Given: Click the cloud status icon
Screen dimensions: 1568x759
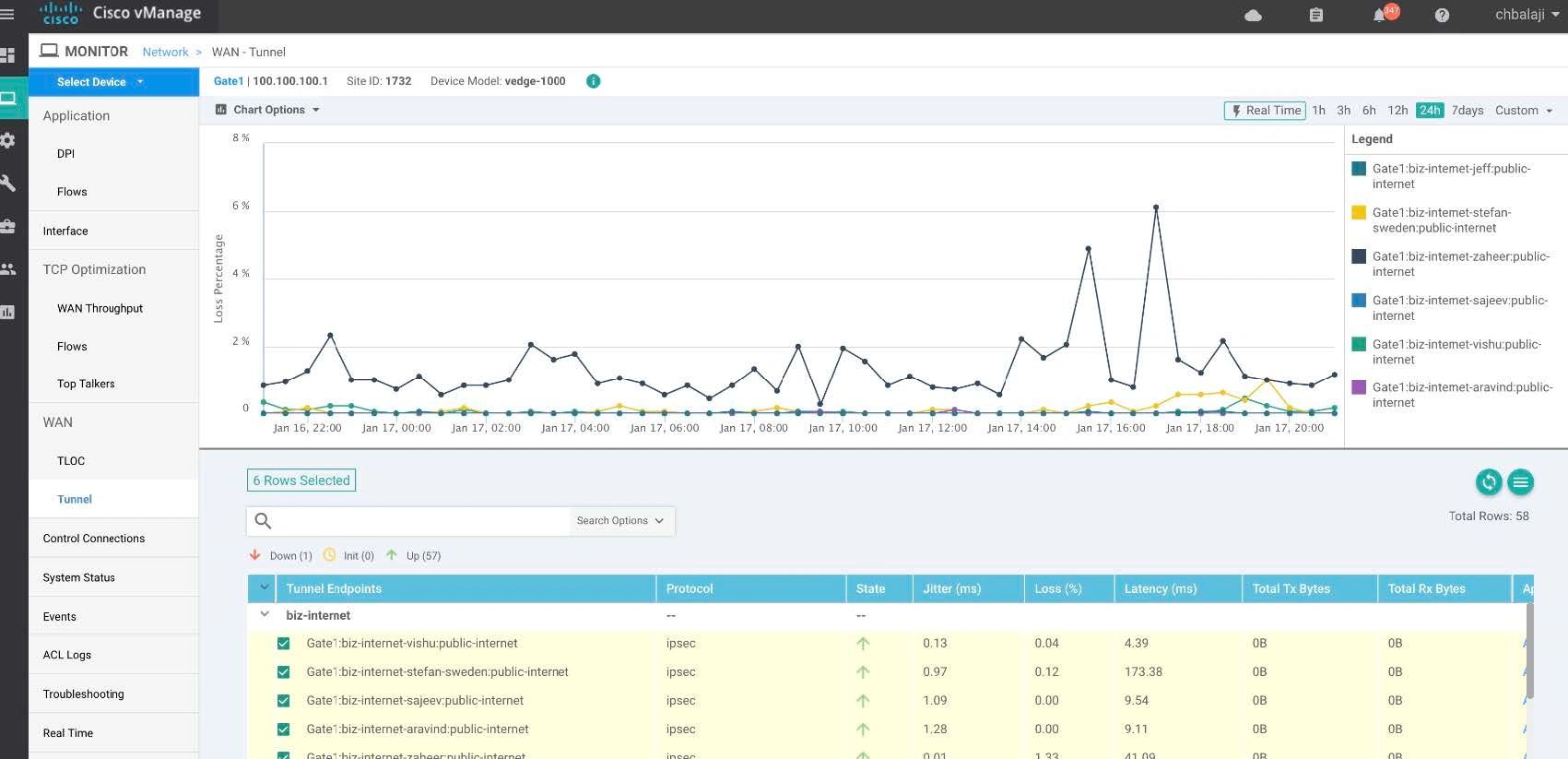Looking at the screenshot, I should [x=1253, y=15].
